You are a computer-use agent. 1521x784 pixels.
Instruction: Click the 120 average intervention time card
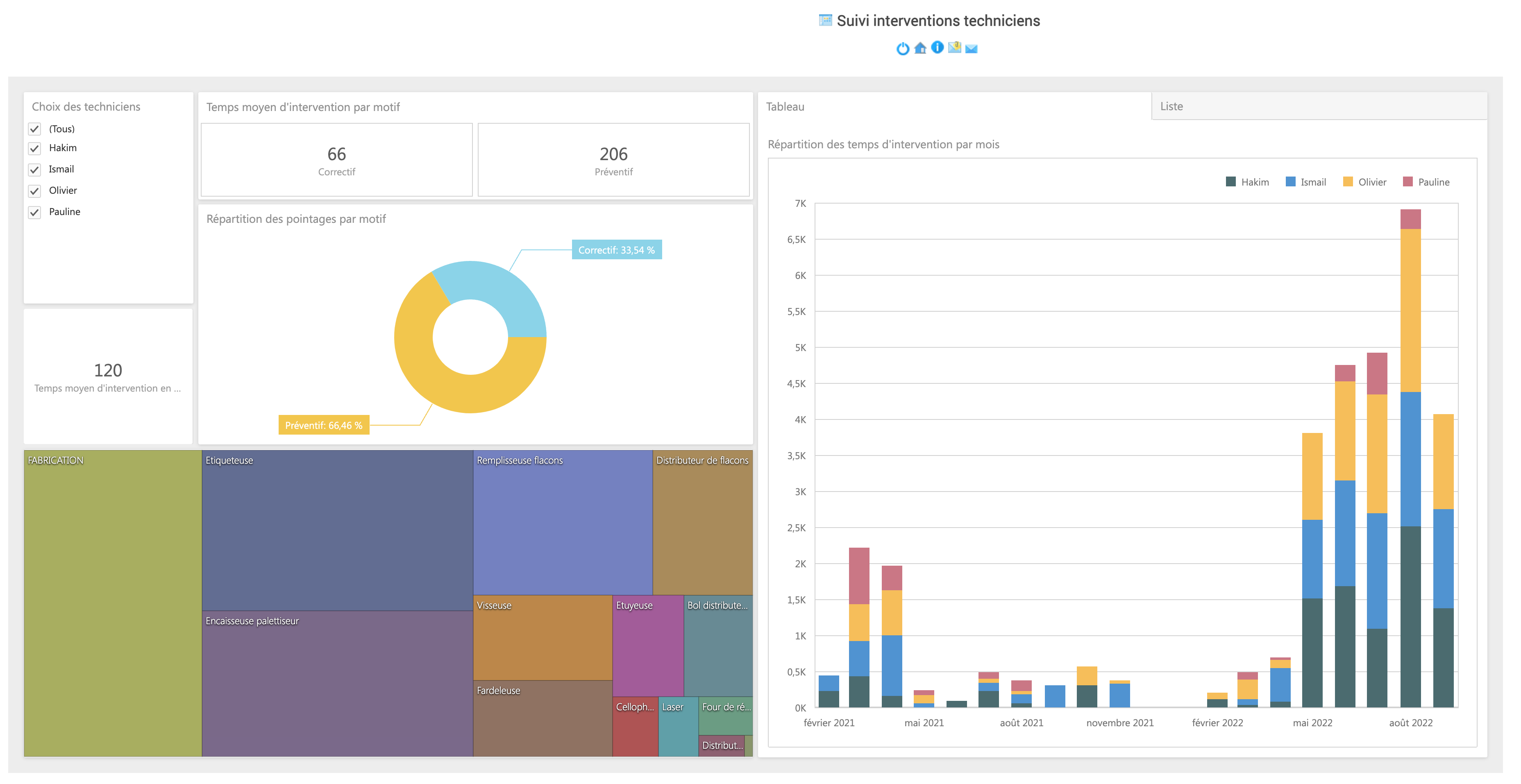coord(108,376)
